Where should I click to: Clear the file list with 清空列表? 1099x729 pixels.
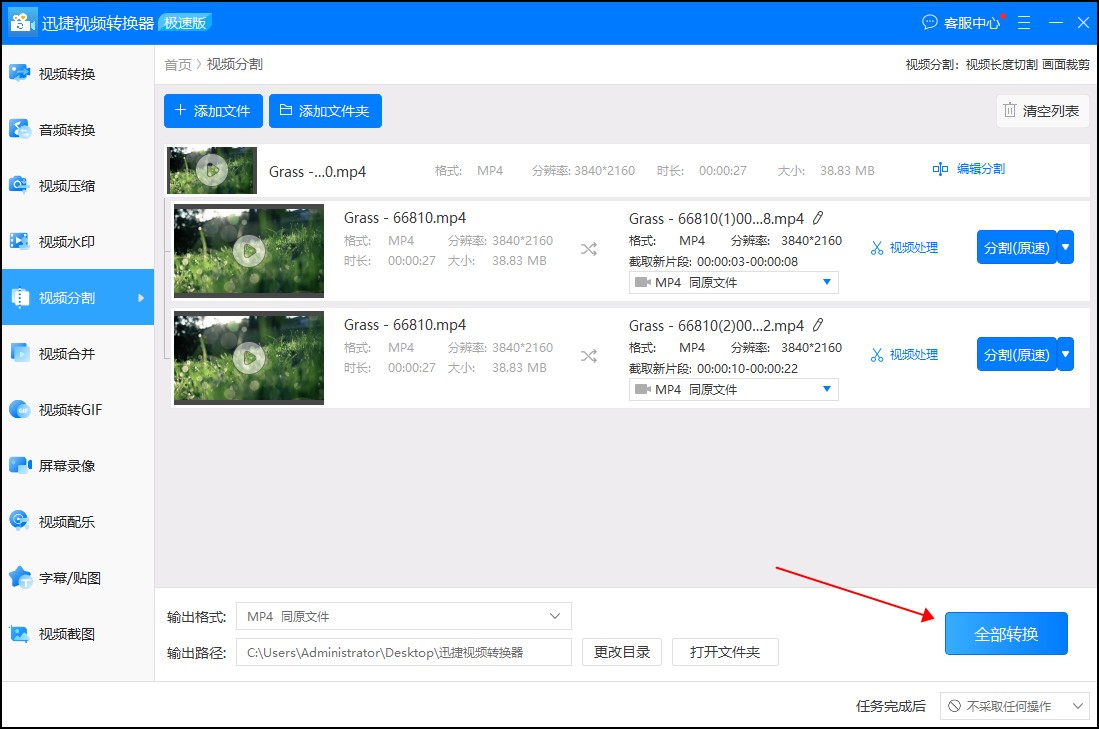pos(1042,111)
